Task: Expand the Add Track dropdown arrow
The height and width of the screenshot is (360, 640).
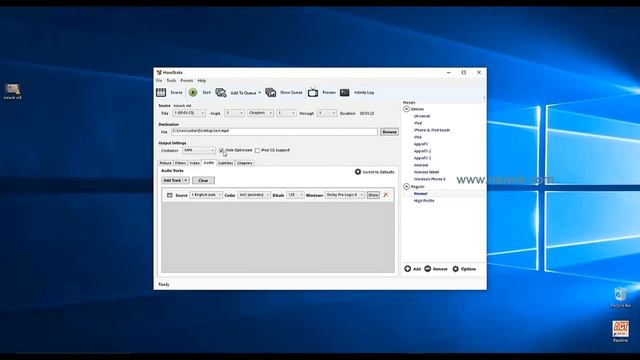Action: pyautogui.click(x=186, y=180)
